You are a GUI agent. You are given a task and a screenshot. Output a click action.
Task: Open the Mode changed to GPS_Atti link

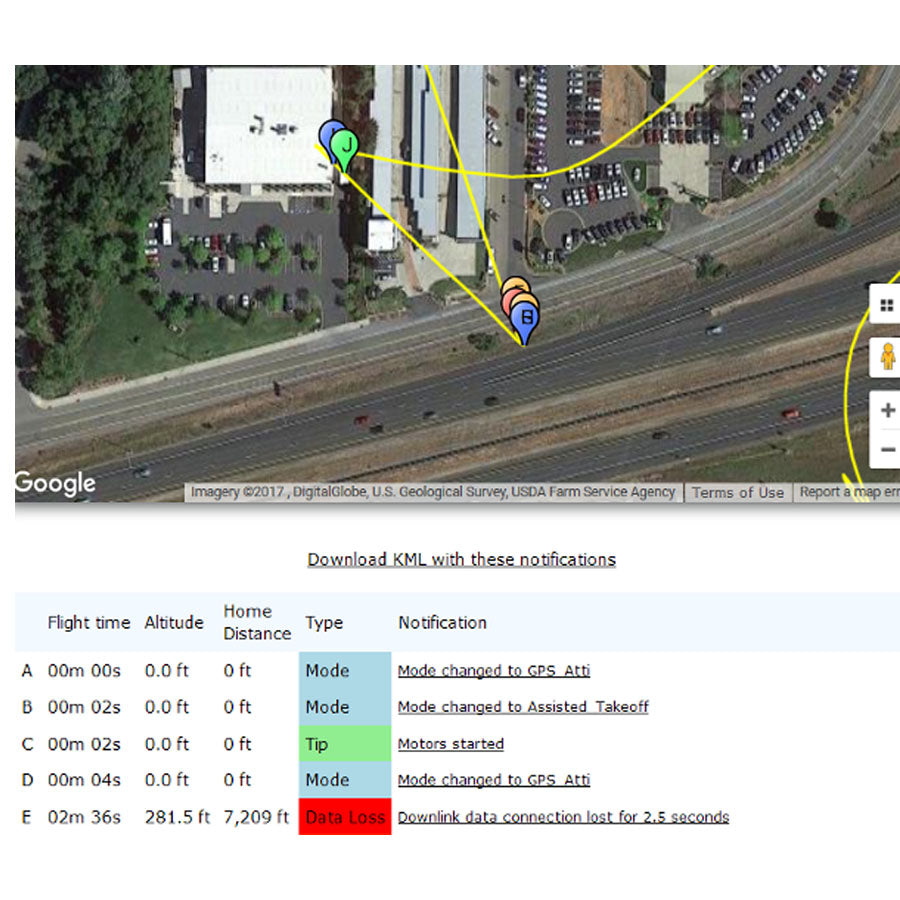click(x=494, y=671)
